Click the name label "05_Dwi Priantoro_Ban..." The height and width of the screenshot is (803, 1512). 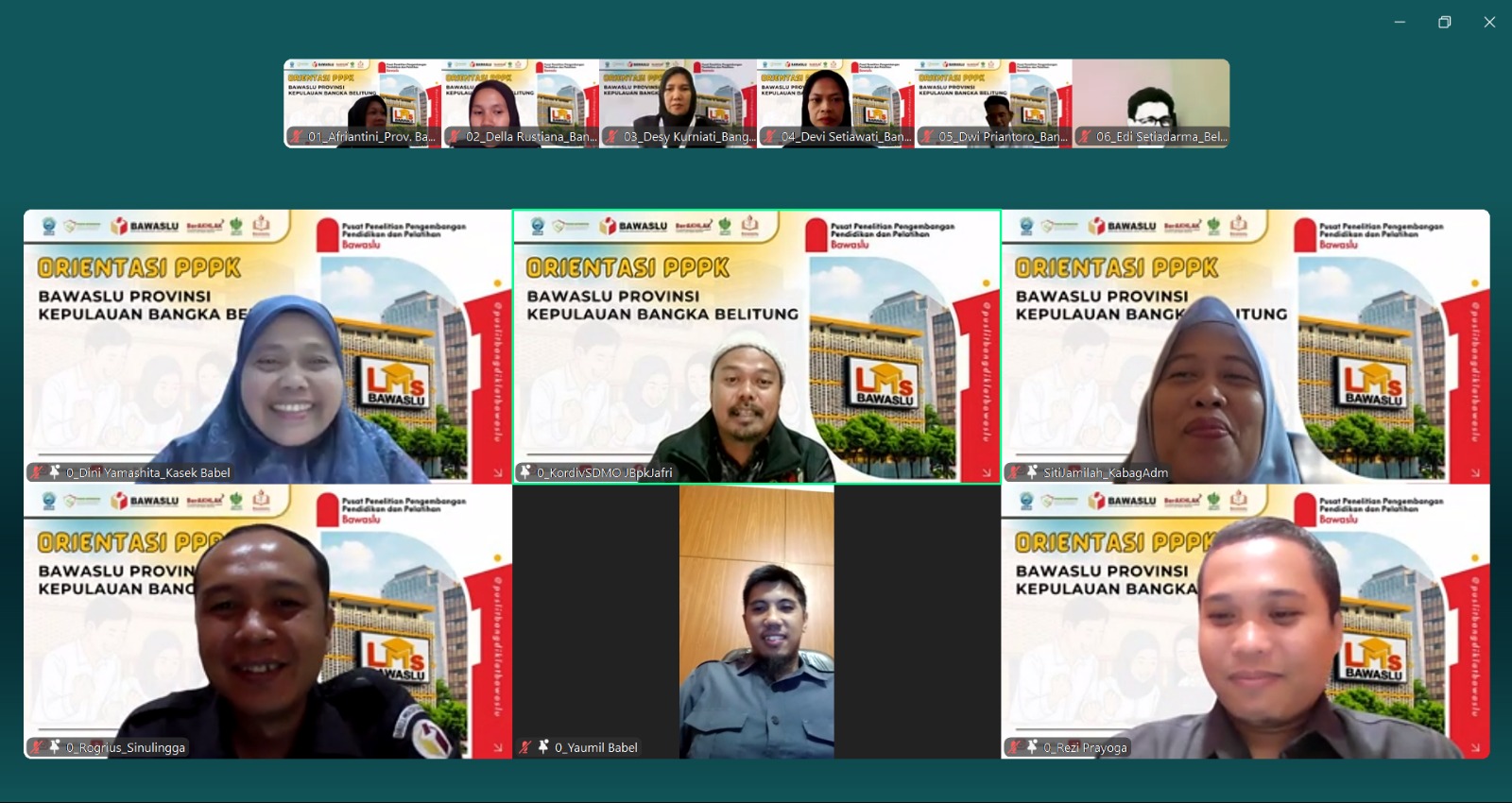1004,137
